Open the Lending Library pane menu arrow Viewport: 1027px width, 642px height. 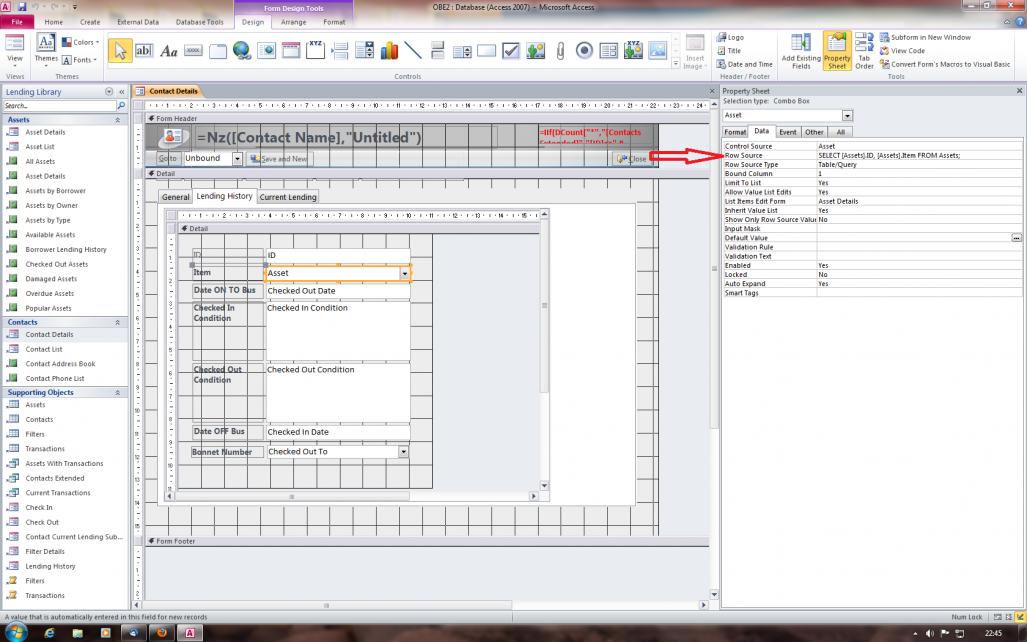(x=109, y=92)
